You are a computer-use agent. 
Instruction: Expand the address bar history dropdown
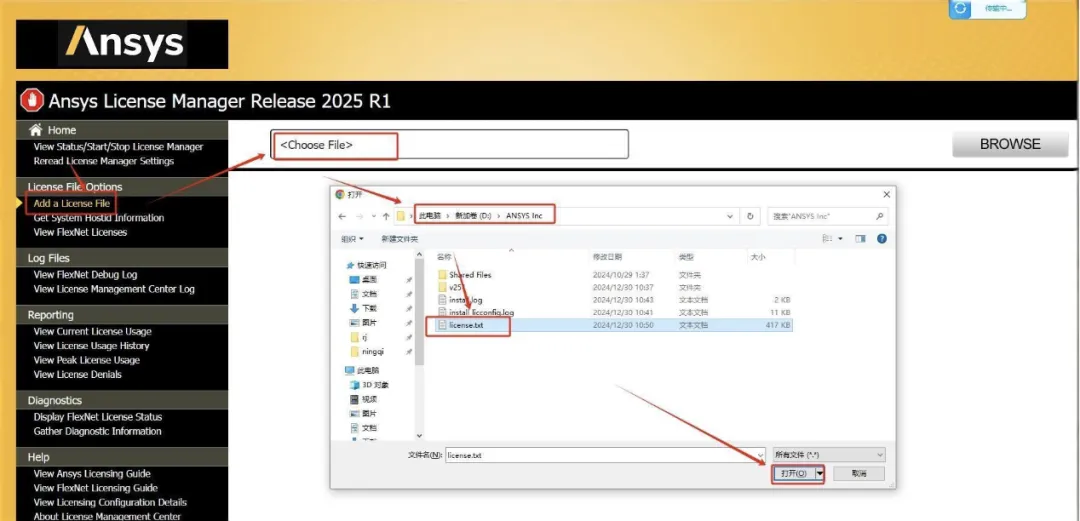(x=730, y=216)
